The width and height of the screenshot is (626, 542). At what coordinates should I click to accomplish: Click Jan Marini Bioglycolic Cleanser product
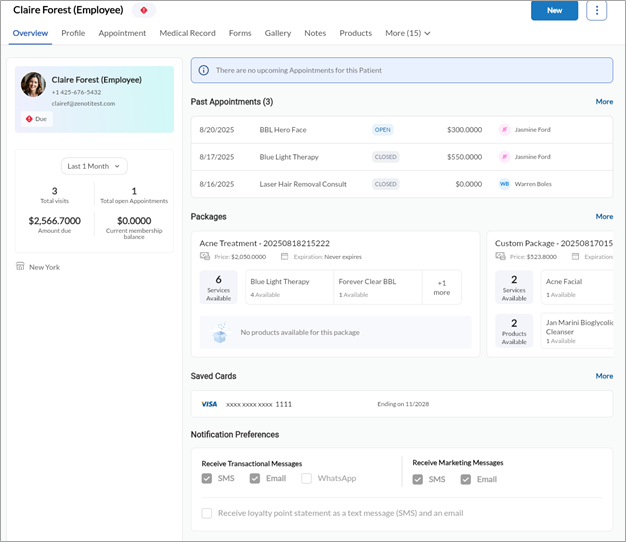tap(577, 331)
